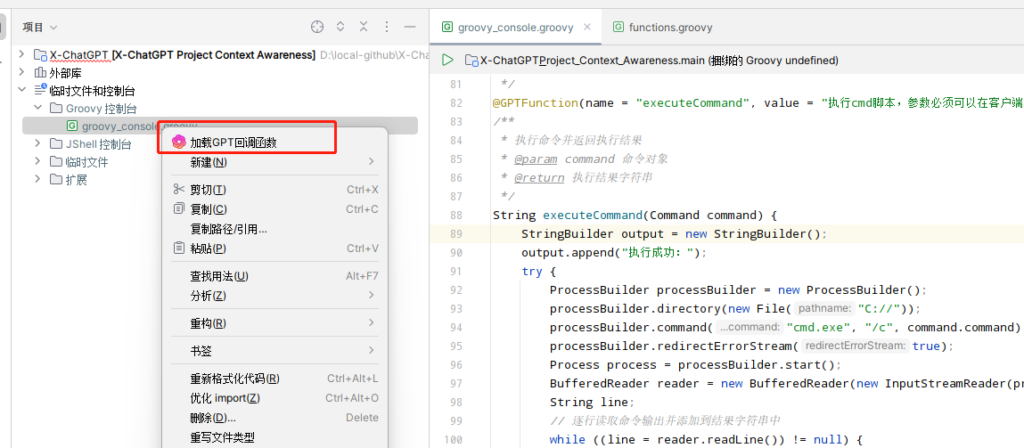Hide the project tool window with minus icon
Screen dimensions: 1024x448
(x=409, y=27)
